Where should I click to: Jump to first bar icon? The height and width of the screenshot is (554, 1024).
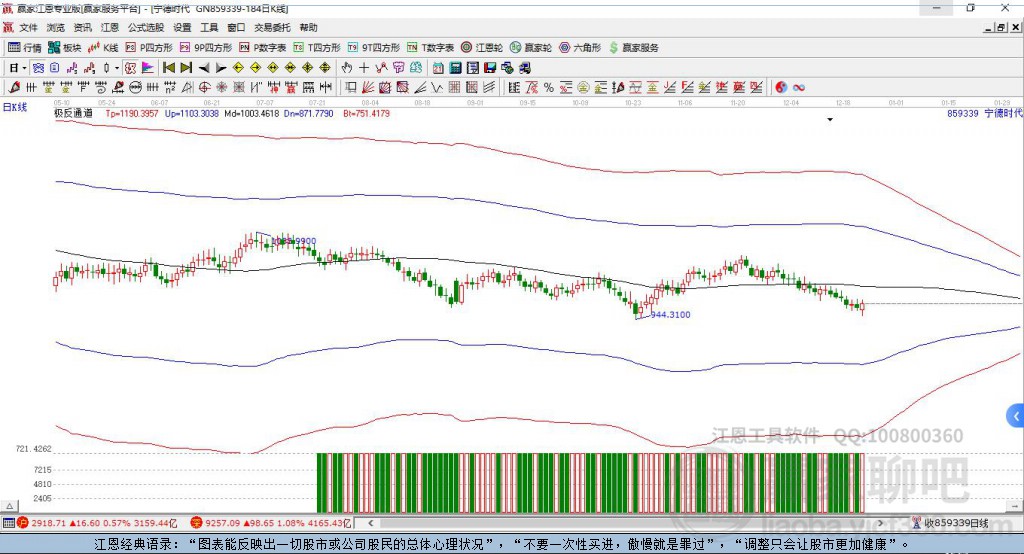coord(169,68)
